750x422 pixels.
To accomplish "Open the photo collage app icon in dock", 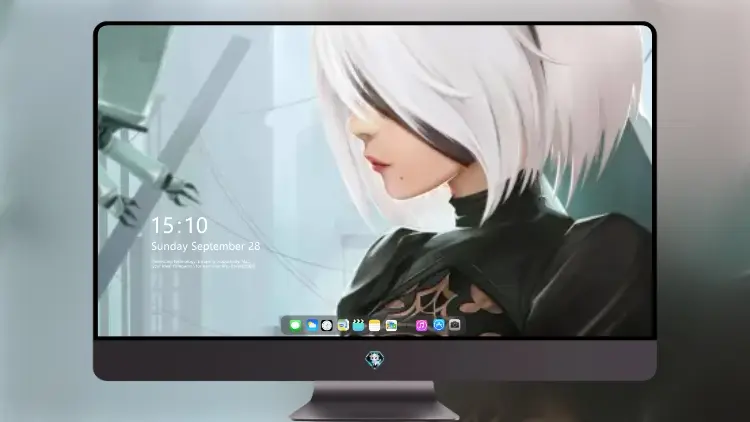I will pyautogui.click(x=391, y=325).
